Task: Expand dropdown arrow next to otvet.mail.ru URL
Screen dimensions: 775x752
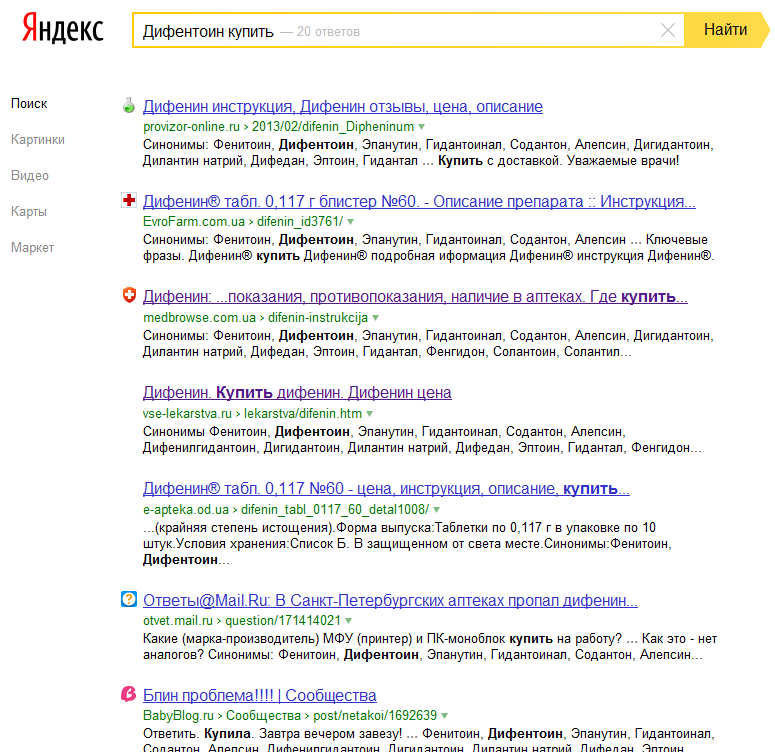Action: pyautogui.click(x=348, y=621)
